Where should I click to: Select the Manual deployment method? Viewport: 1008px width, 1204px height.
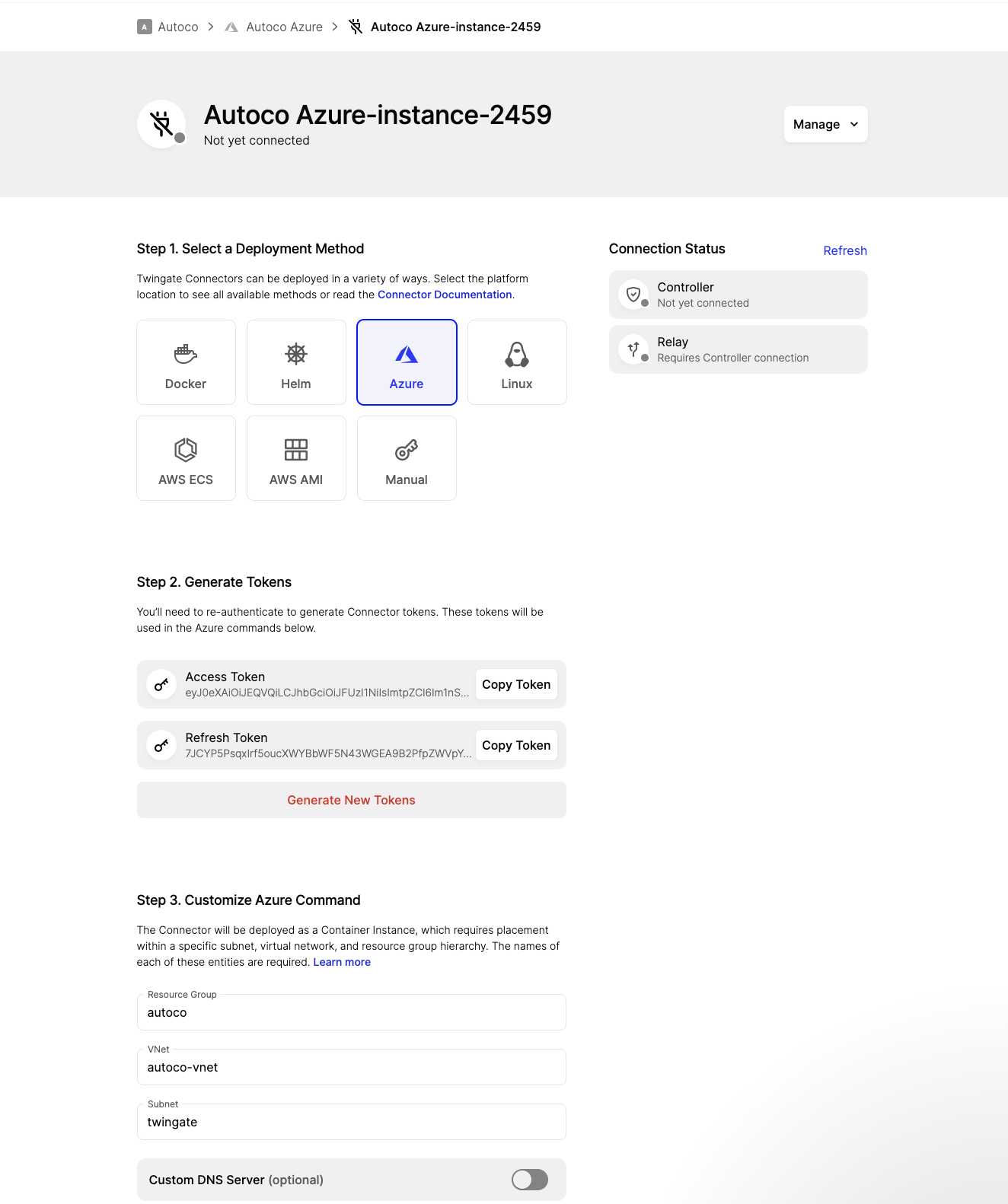click(407, 458)
